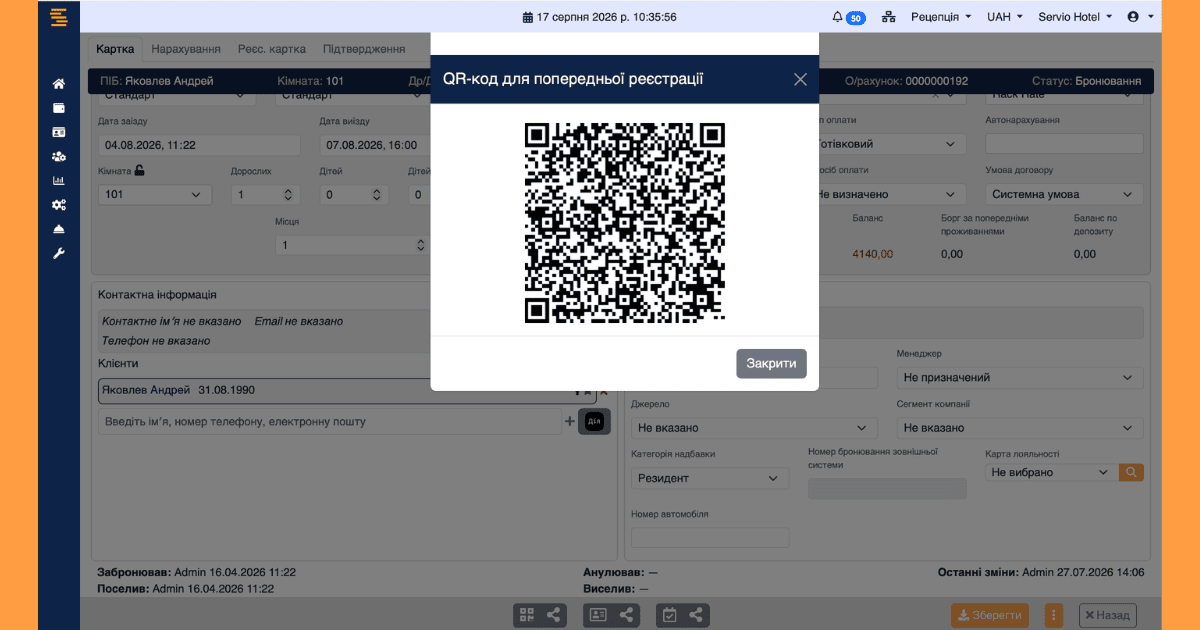
Task: Open the Системна умова dropdown
Action: pyautogui.click(x=1064, y=194)
